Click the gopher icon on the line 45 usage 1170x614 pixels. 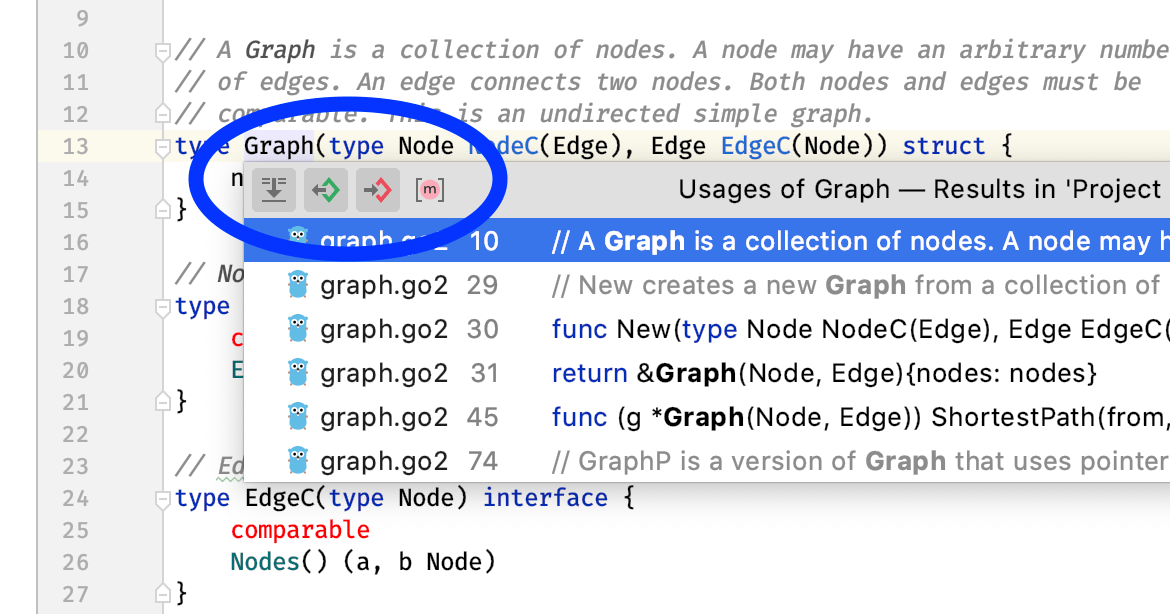pos(298,417)
